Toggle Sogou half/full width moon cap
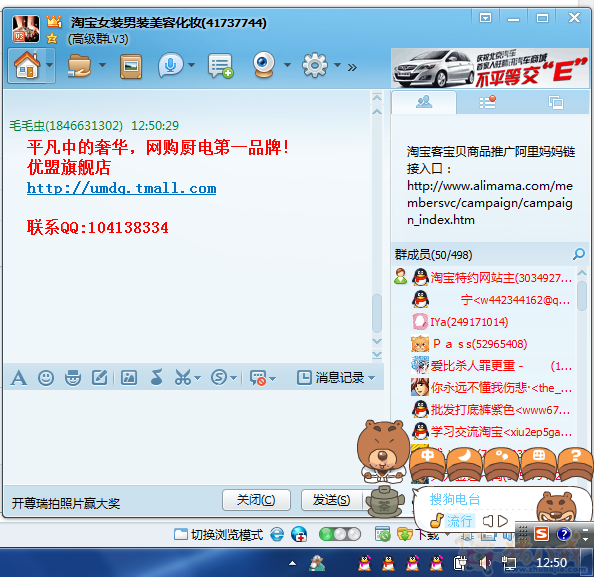The height and width of the screenshot is (577, 594). click(x=465, y=464)
